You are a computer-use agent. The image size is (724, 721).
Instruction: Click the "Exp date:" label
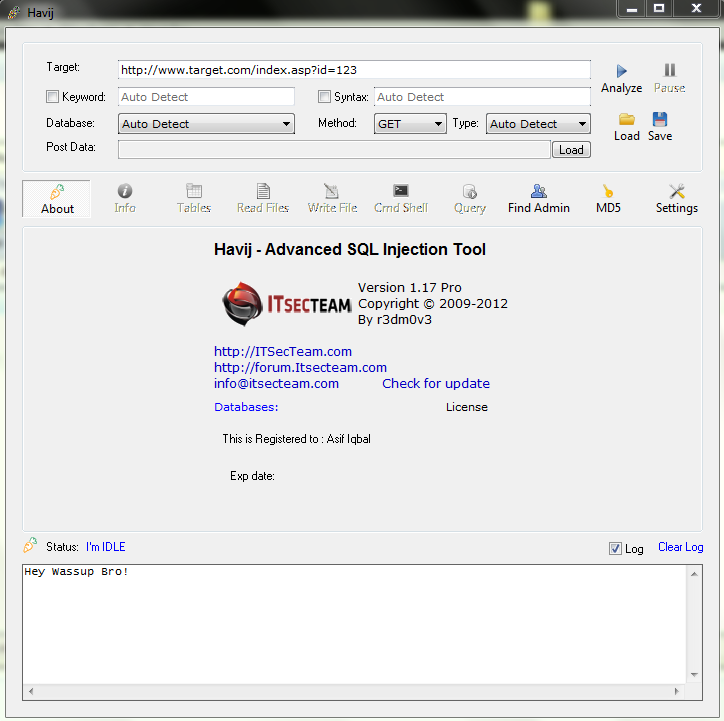[x=252, y=476]
